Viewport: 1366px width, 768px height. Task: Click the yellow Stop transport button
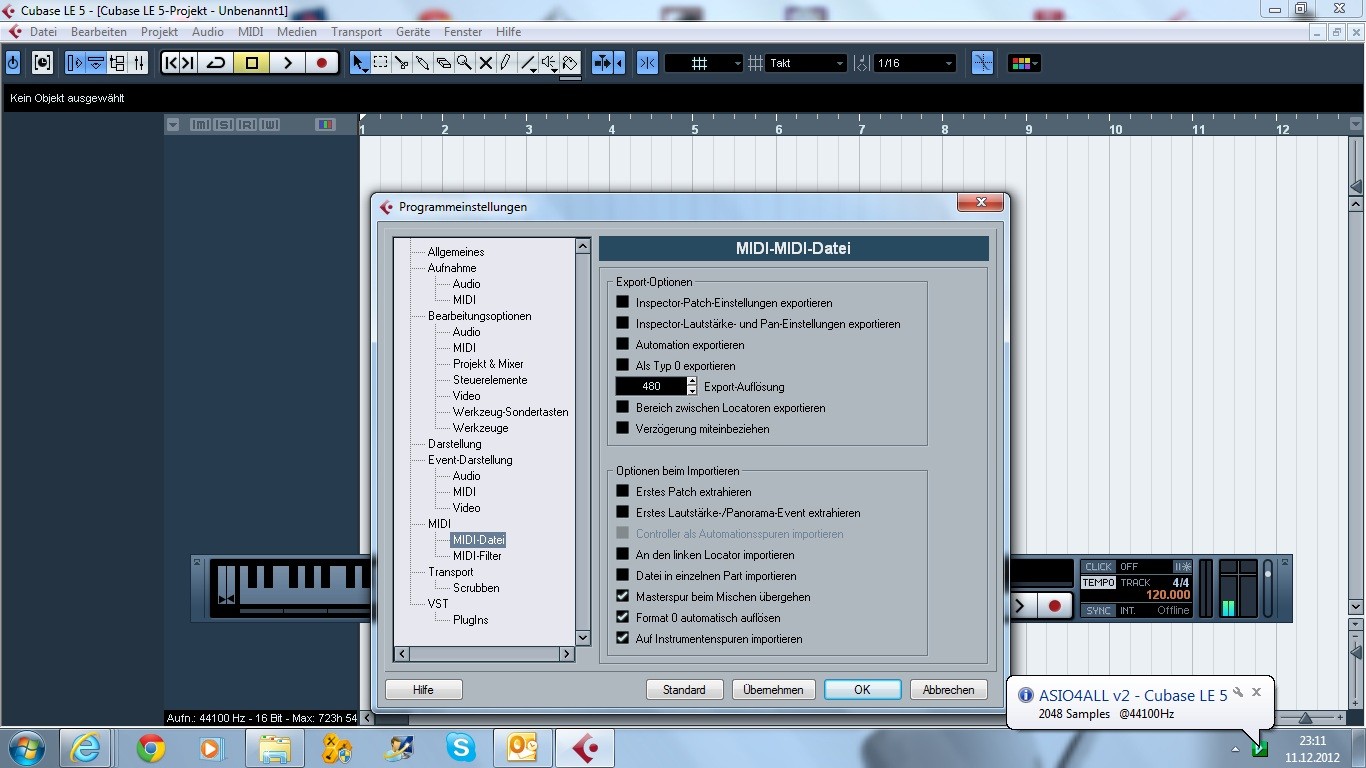(252, 63)
